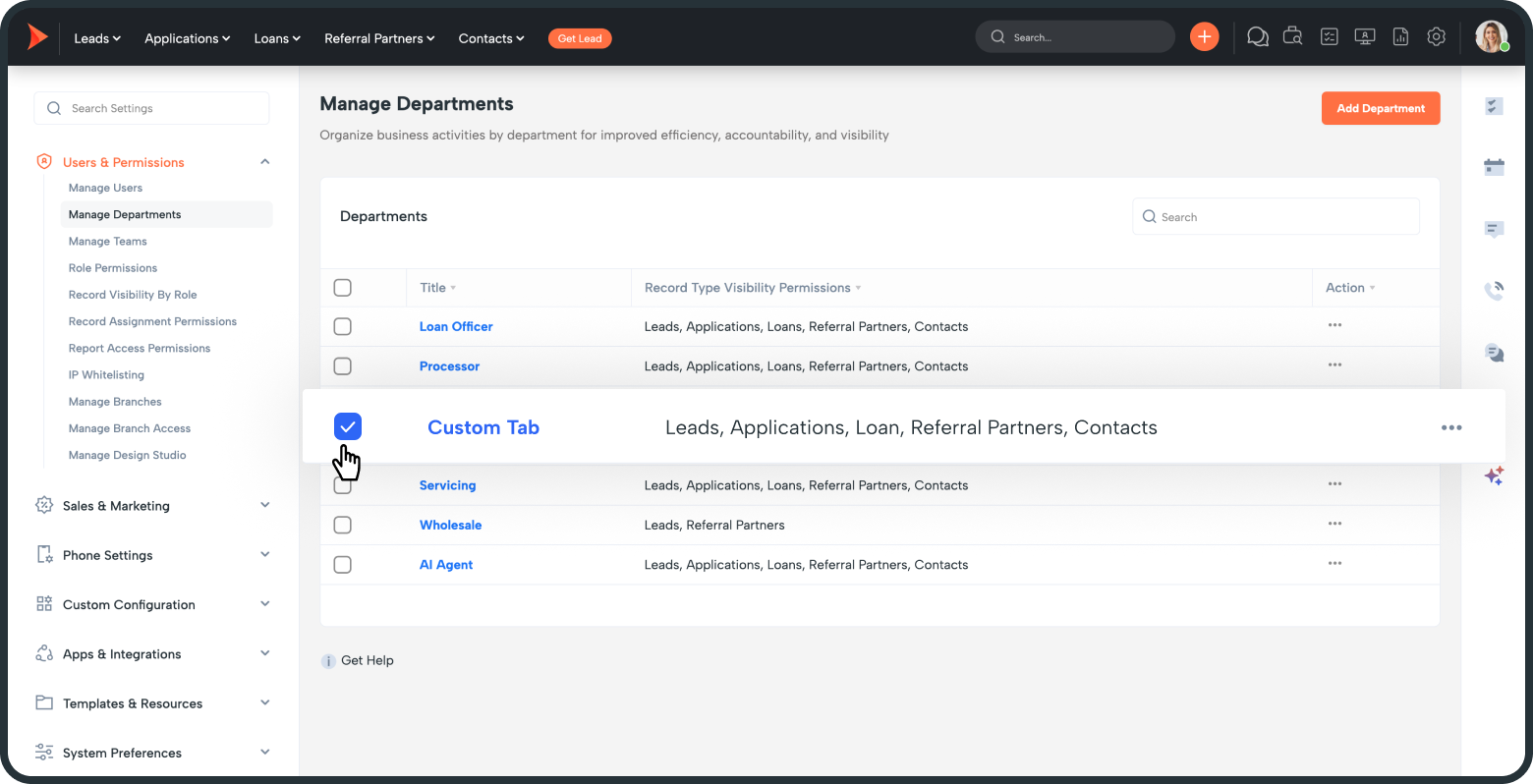Open the right sidebar chat bubbles icon

[x=1494, y=353]
